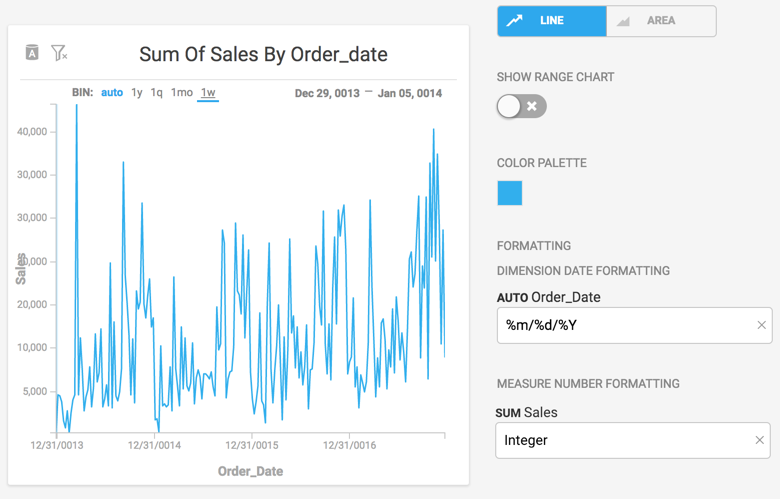Clear the Sales Integer format field

759,440
